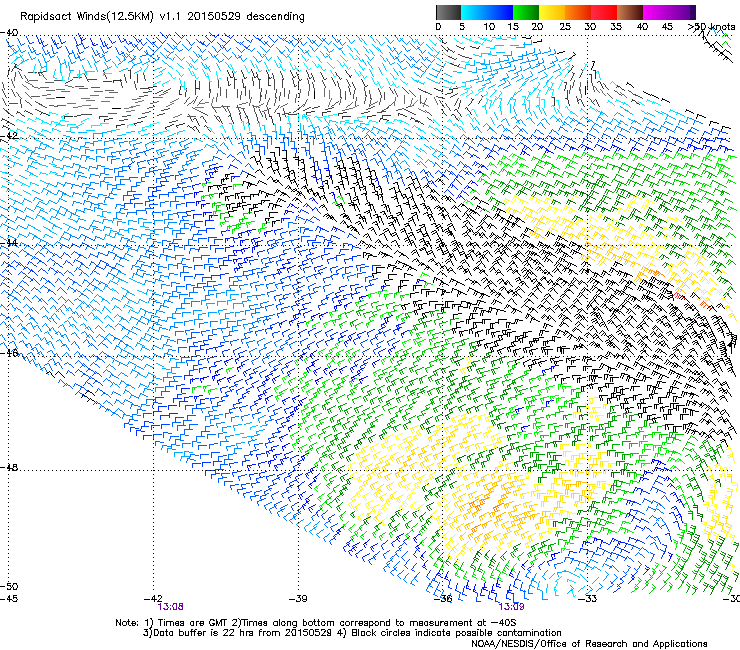Viewport: 740px width, 650px height.
Task: Click the 'Times are GMT' note line
Action: (x=316, y=623)
